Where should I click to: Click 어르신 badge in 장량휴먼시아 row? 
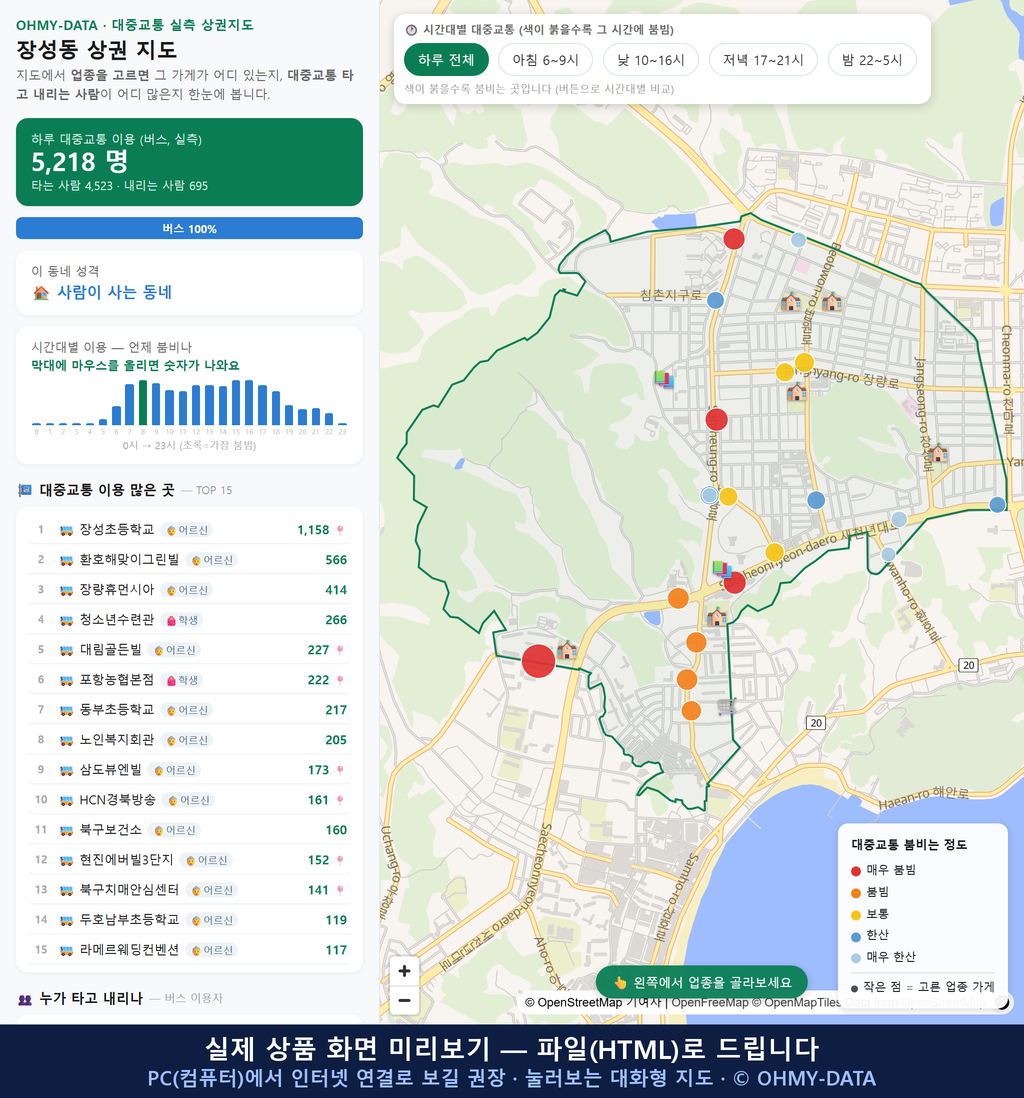click(x=187, y=590)
